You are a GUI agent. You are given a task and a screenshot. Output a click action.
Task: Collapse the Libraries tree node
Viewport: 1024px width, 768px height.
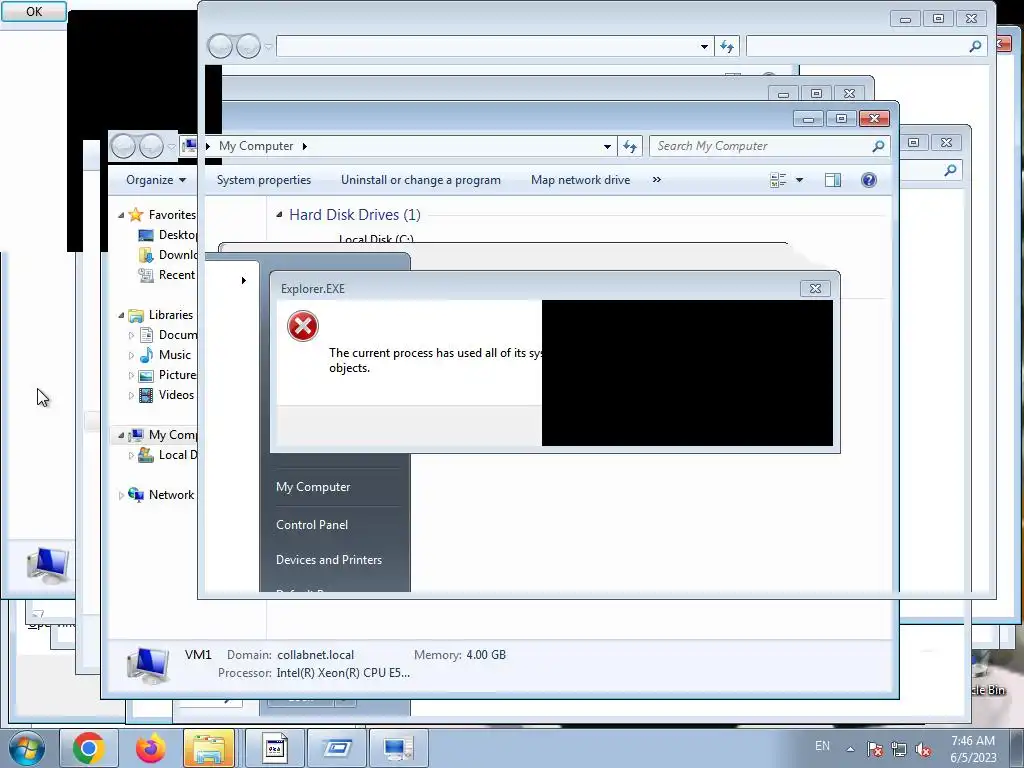click(121, 315)
